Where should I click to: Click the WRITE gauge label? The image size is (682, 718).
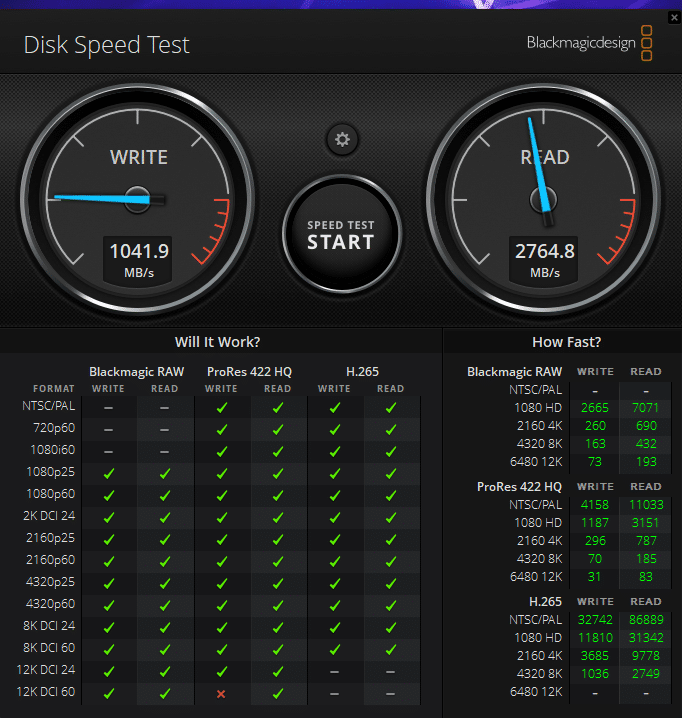pos(139,158)
